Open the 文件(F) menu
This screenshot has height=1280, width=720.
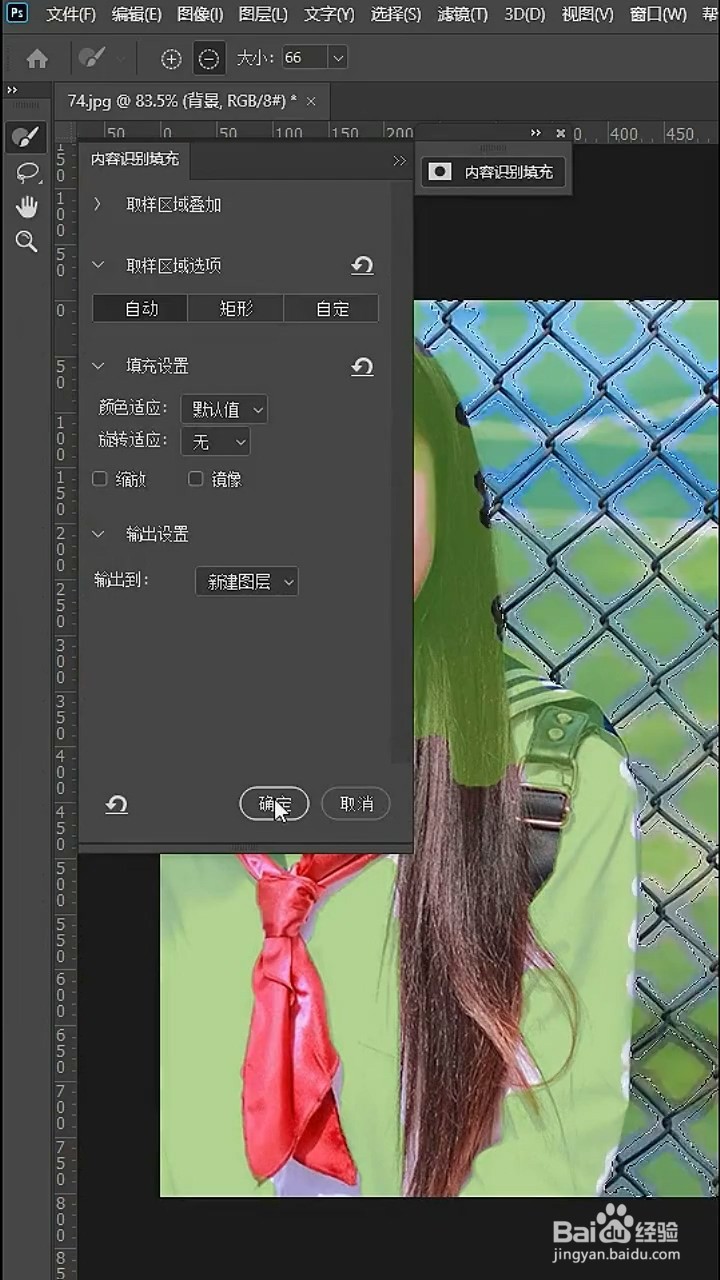click(x=71, y=14)
